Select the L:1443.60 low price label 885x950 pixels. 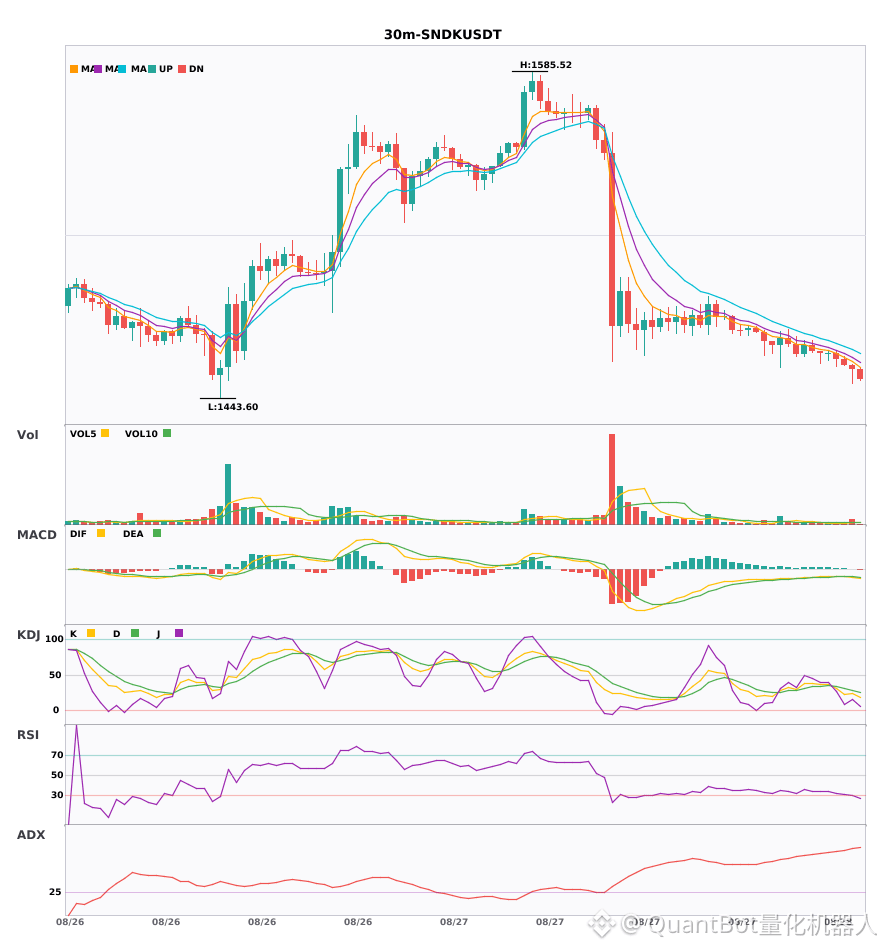click(233, 407)
